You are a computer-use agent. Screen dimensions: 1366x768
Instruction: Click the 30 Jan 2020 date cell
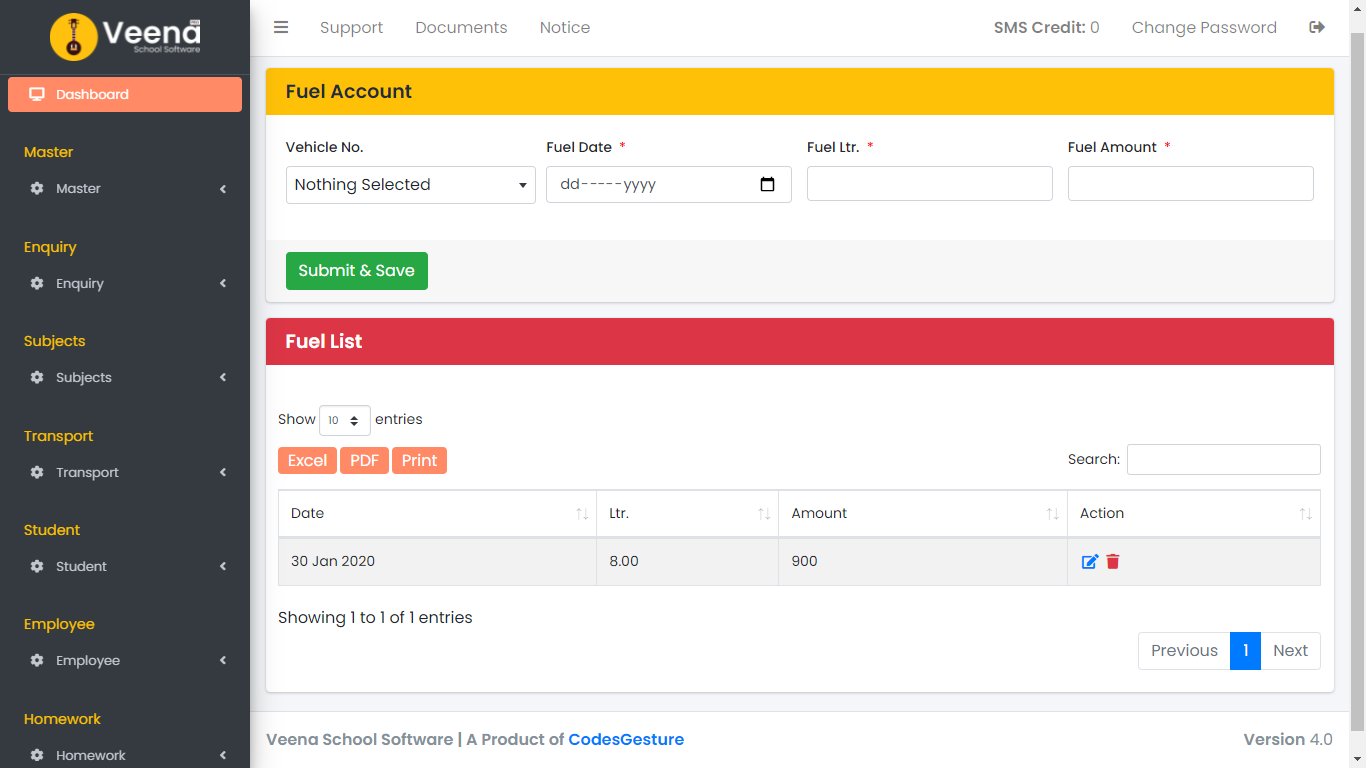point(437,562)
